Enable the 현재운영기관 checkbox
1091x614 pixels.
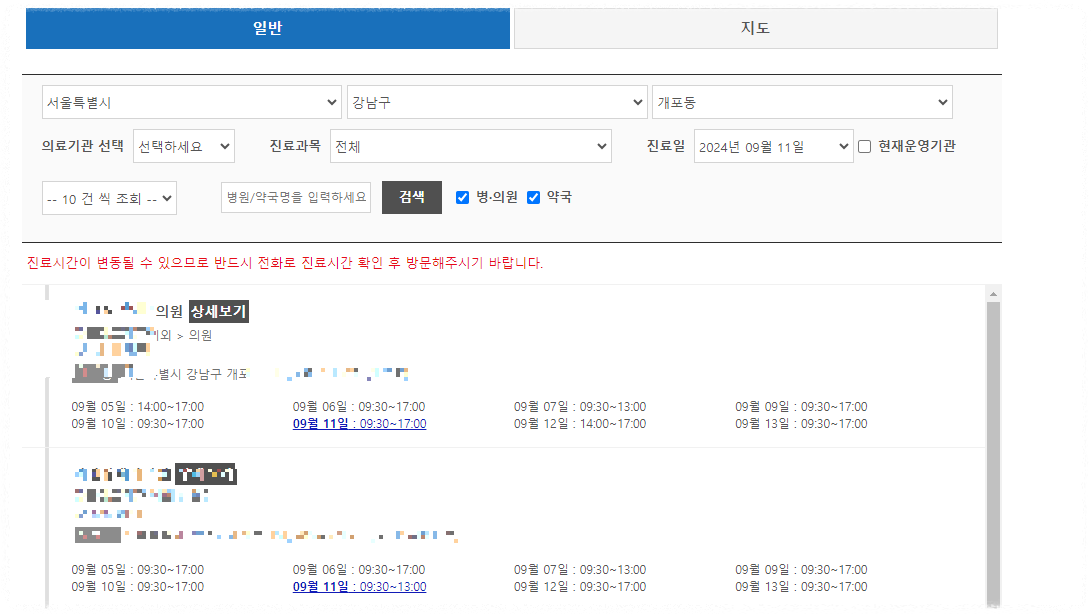pyautogui.click(x=864, y=146)
